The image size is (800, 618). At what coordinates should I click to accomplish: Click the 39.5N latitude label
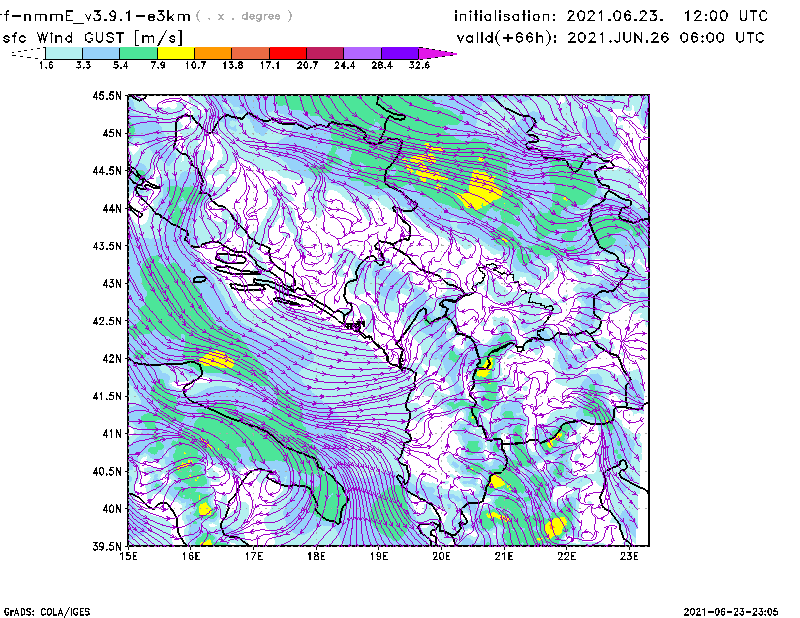coord(107,547)
